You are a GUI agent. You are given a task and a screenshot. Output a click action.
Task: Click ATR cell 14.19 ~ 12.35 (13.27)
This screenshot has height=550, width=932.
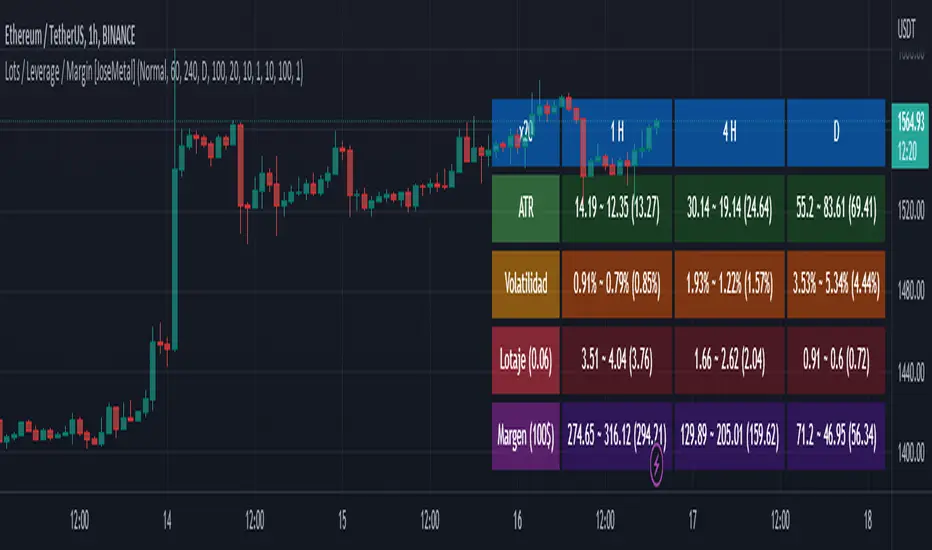617,208
